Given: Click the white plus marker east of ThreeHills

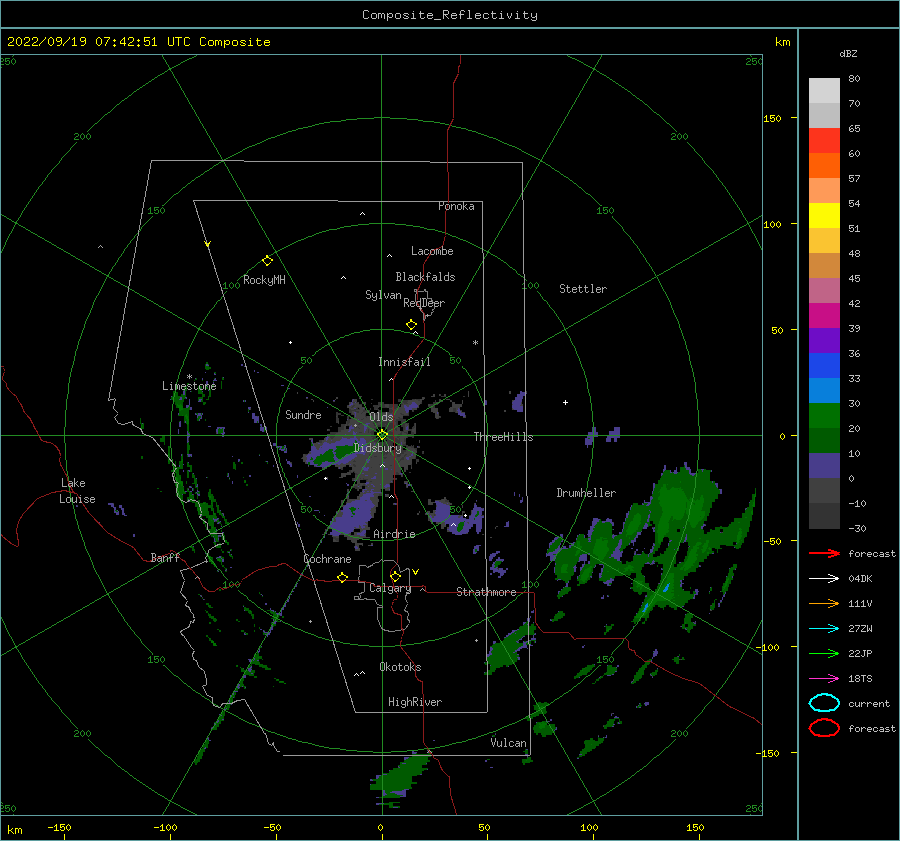Looking at the screenshot, I should click(x=565, y=402).
